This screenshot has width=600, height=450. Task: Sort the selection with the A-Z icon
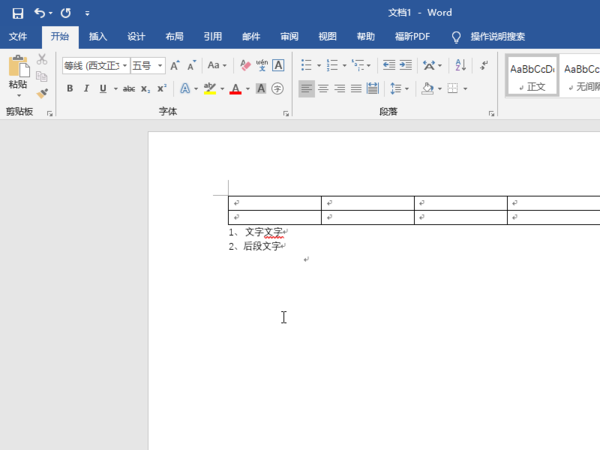461,65
